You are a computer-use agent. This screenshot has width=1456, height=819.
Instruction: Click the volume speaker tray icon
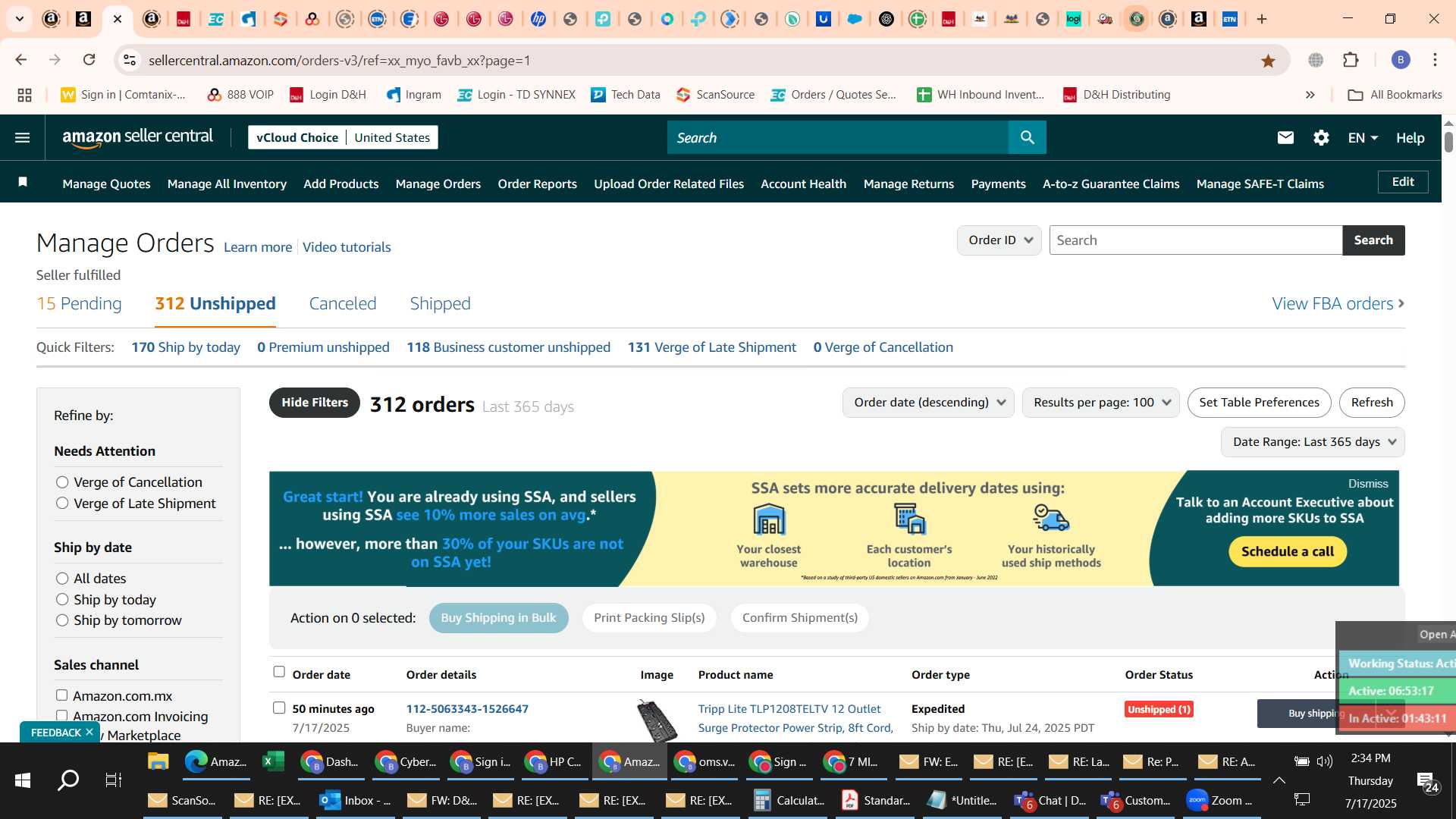(x=1325, y=761)
